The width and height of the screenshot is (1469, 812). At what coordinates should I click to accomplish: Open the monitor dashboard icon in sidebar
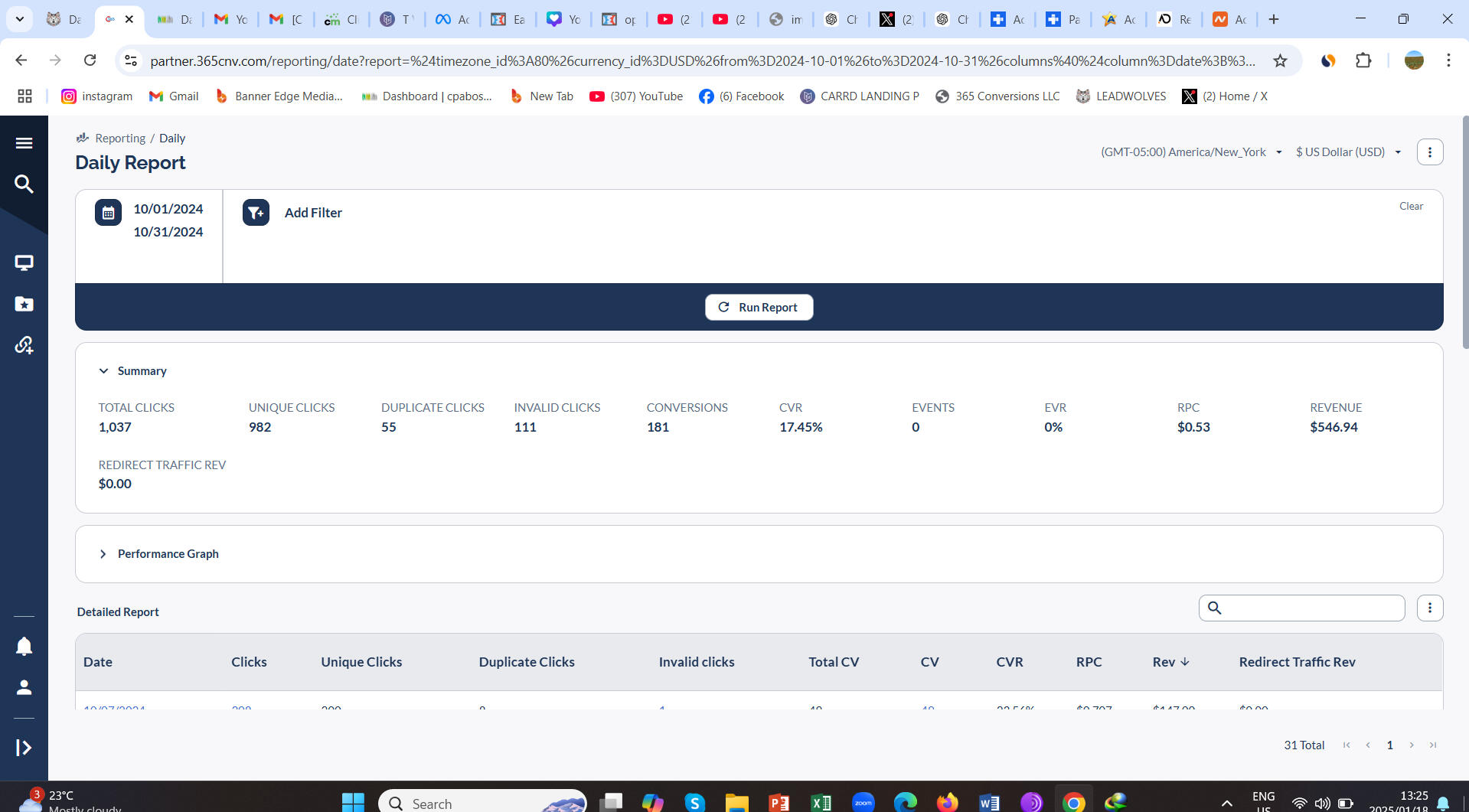pyautogui.click(x=24, y=263)
